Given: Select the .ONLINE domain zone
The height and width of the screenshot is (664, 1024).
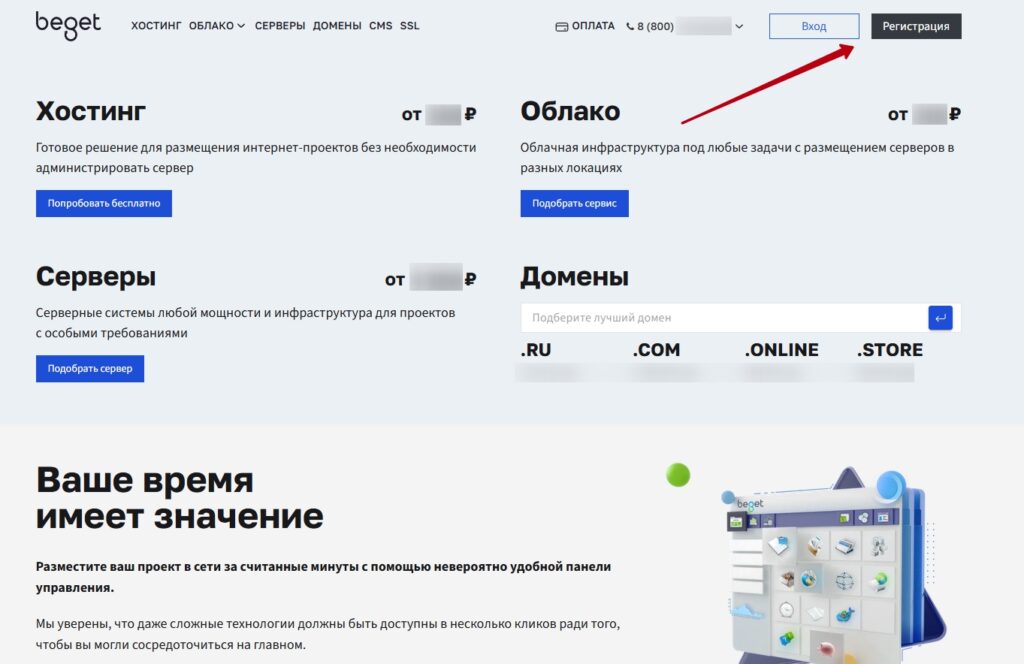Looking at the screenshot, I should pos(782,350).
